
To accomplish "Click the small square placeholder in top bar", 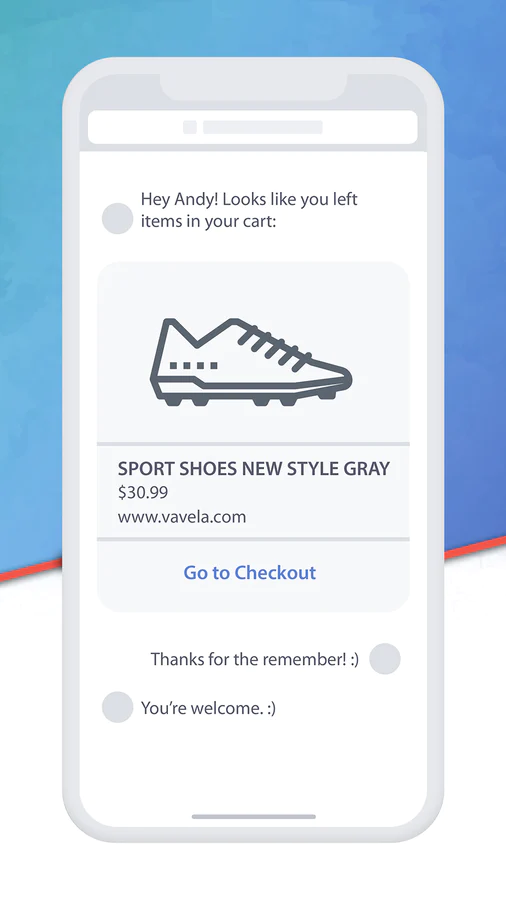I will [189, 127].
